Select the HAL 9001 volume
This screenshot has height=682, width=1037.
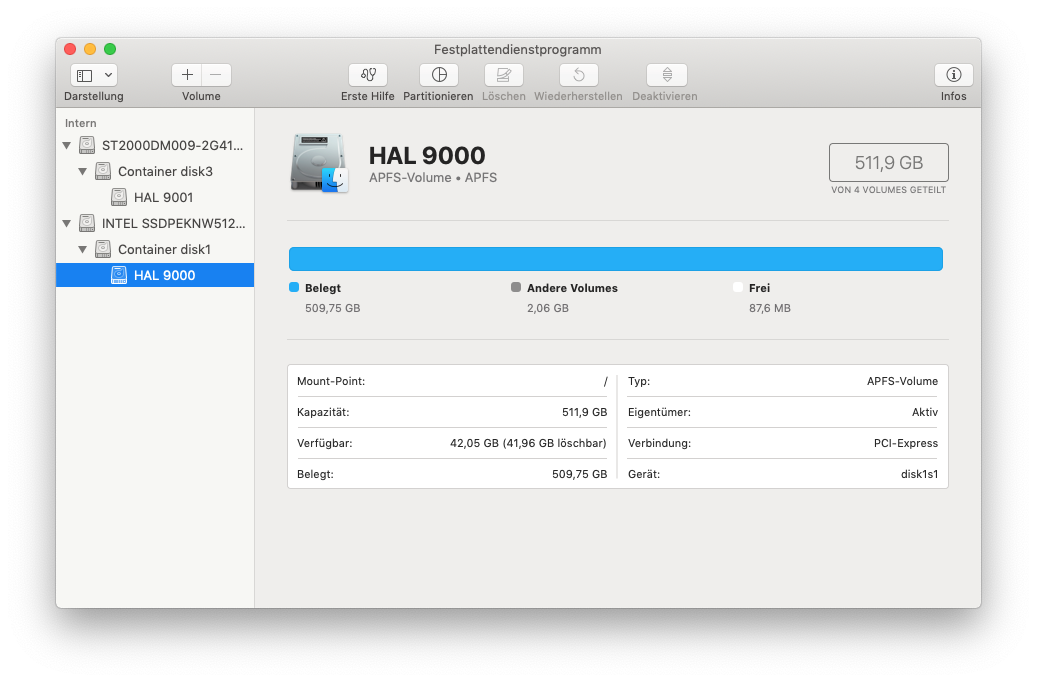[155, 197]
